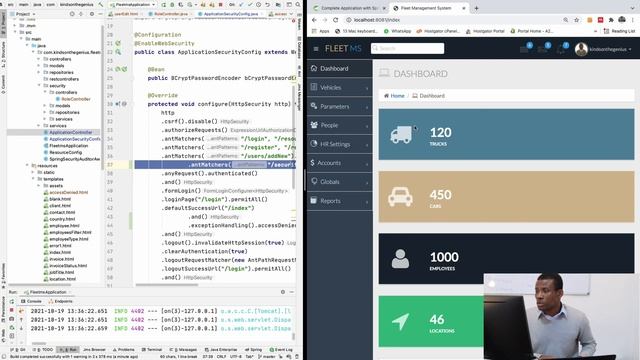The width and height of the screenshot is (640, 360).
Task: Select the ApplicationSecurityConfig.java editor tab
Action: coord(231,14)
